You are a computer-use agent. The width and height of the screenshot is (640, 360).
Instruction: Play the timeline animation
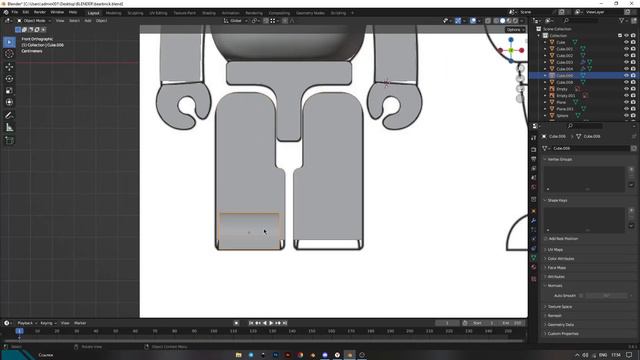(x=271, y=323)
